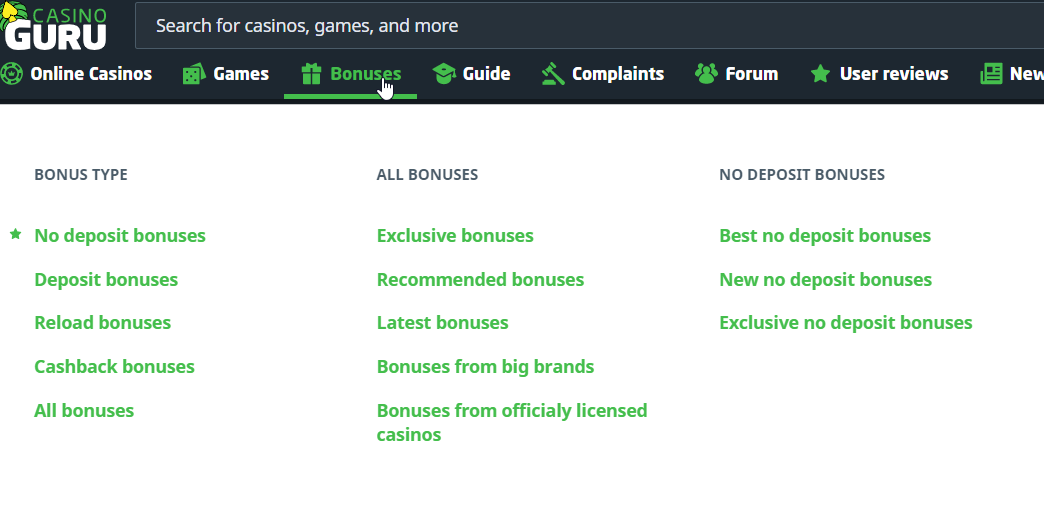Click the dice icon beside Games
The height and width of the screenshot is (507, 1044).
coord(194,74)
